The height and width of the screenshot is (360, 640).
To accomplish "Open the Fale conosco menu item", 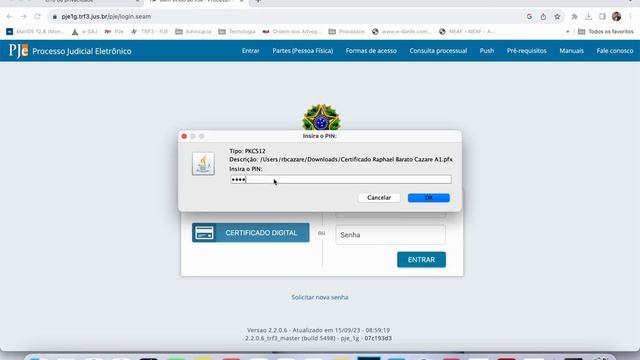I will pos(615,51).
